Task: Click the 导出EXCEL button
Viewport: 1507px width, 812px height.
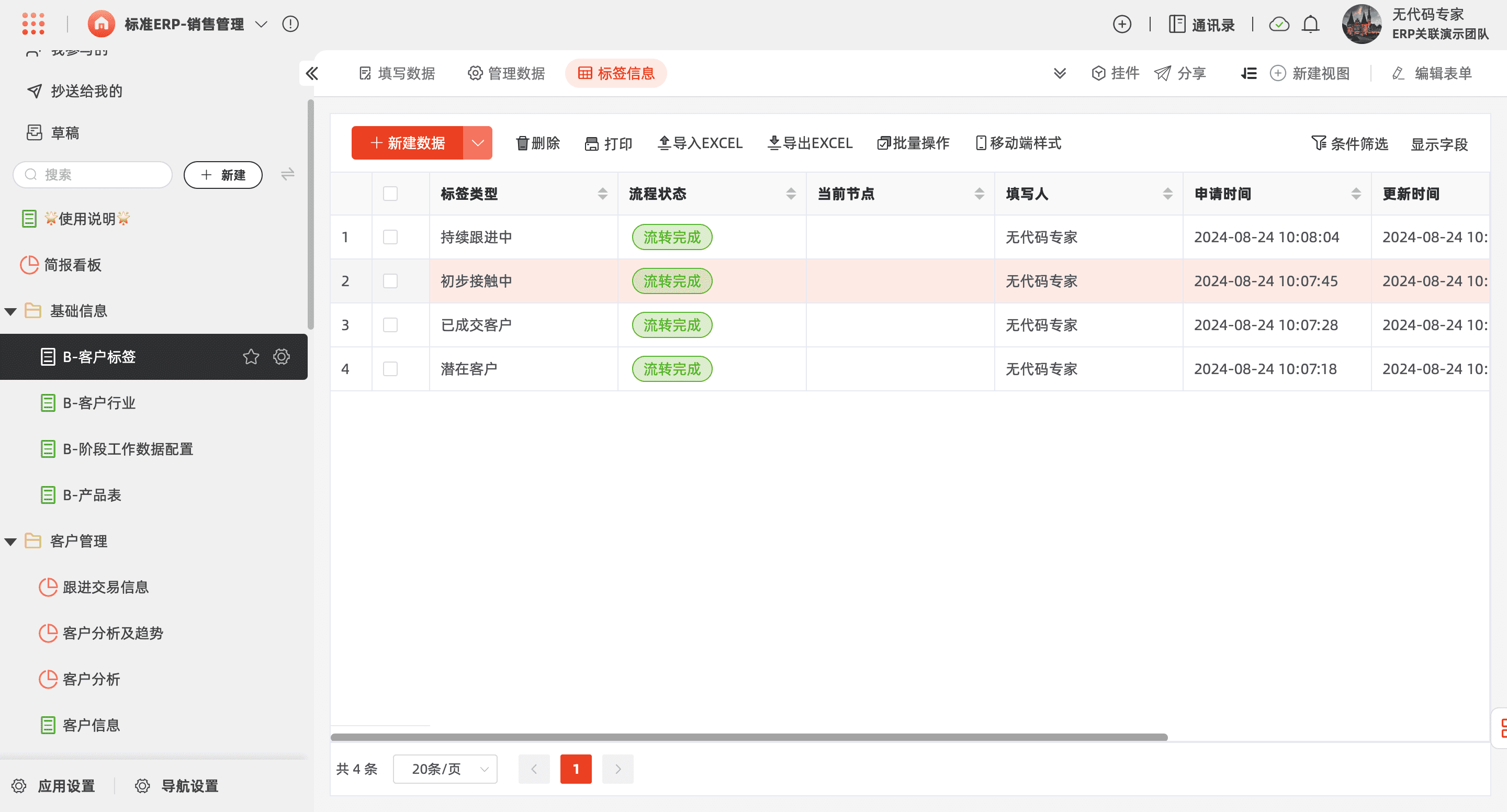Action: click(x=810, y=143)
